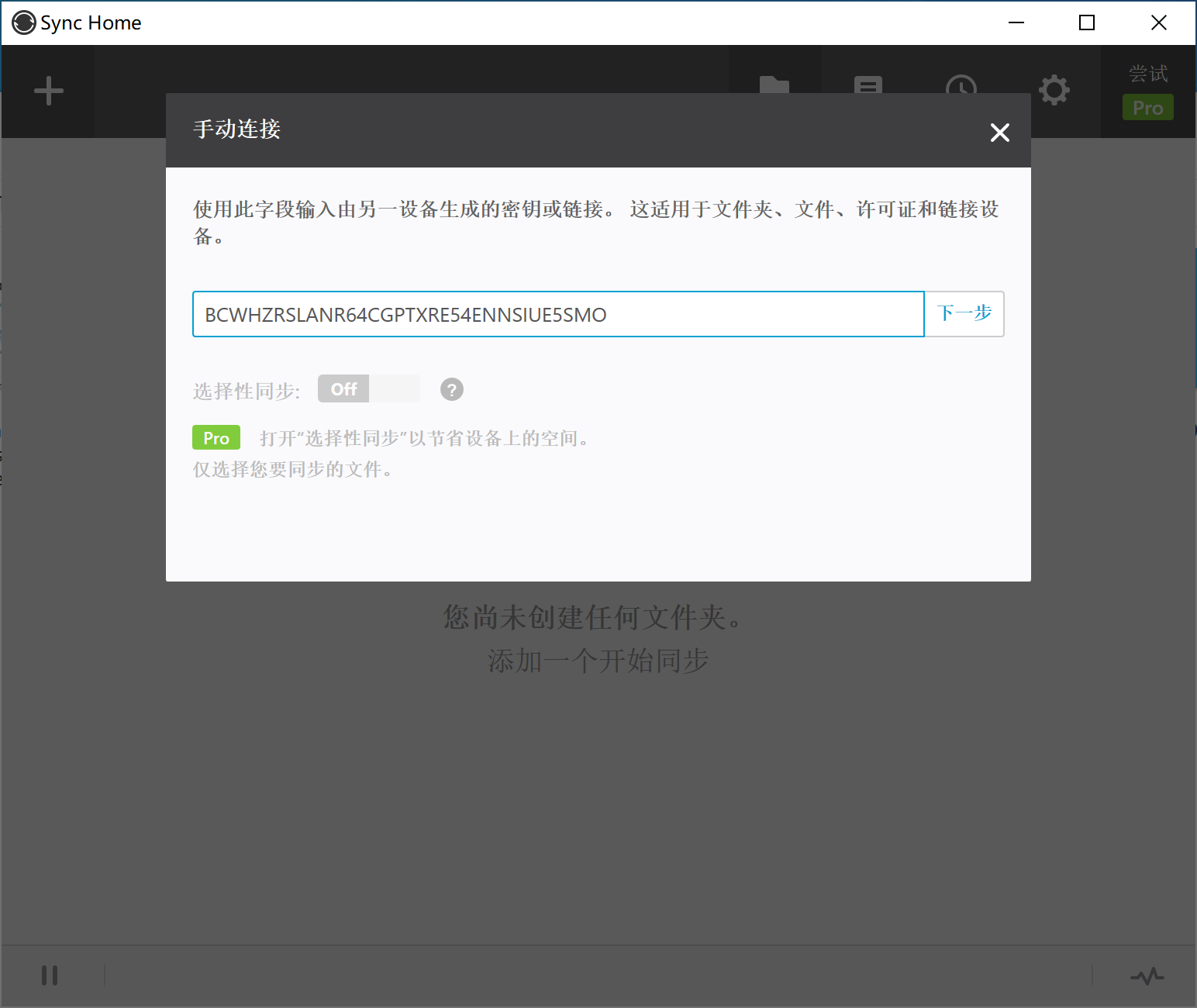
Task: Click the folder icon in toolbar
Action: click(x=774, y=85)
